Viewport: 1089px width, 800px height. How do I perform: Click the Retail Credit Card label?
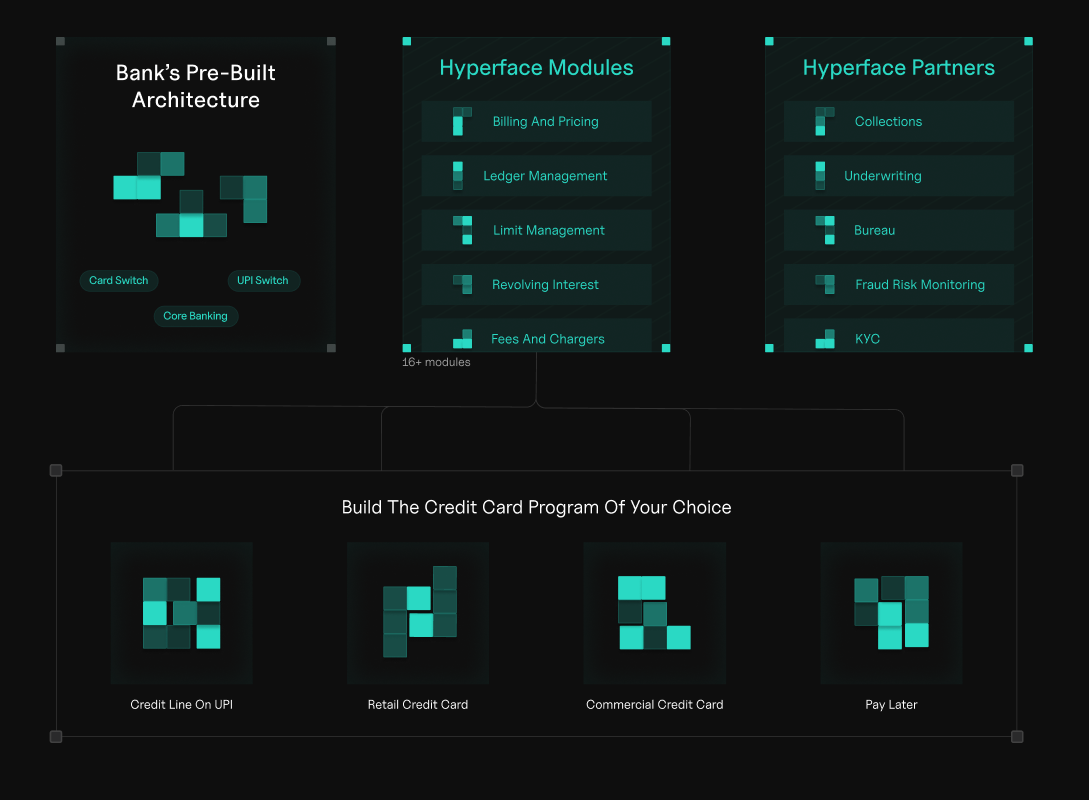(x=418, y=704)
